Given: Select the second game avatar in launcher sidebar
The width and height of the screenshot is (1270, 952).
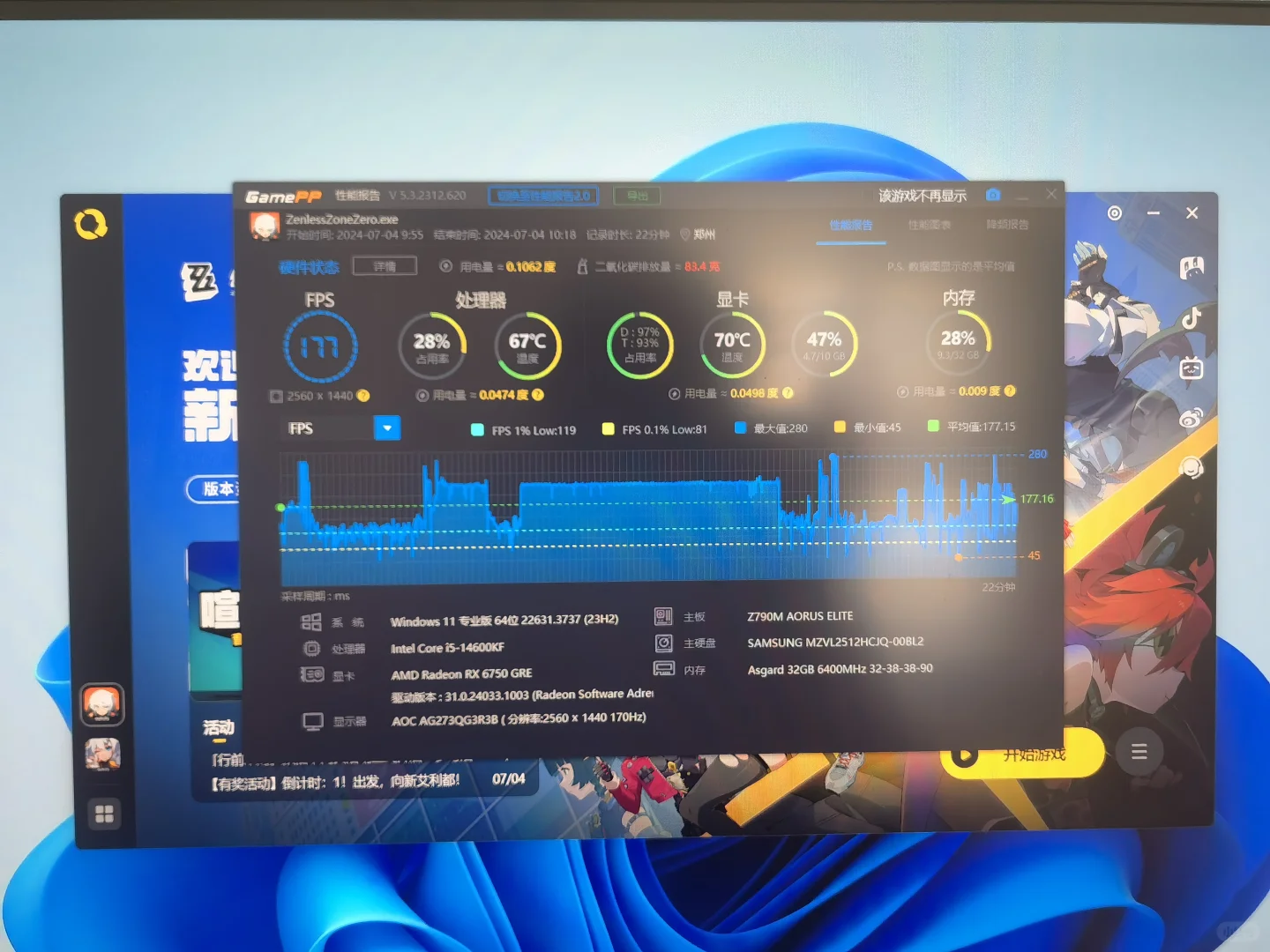Looking at the screenshot, I should coord(102,755).
